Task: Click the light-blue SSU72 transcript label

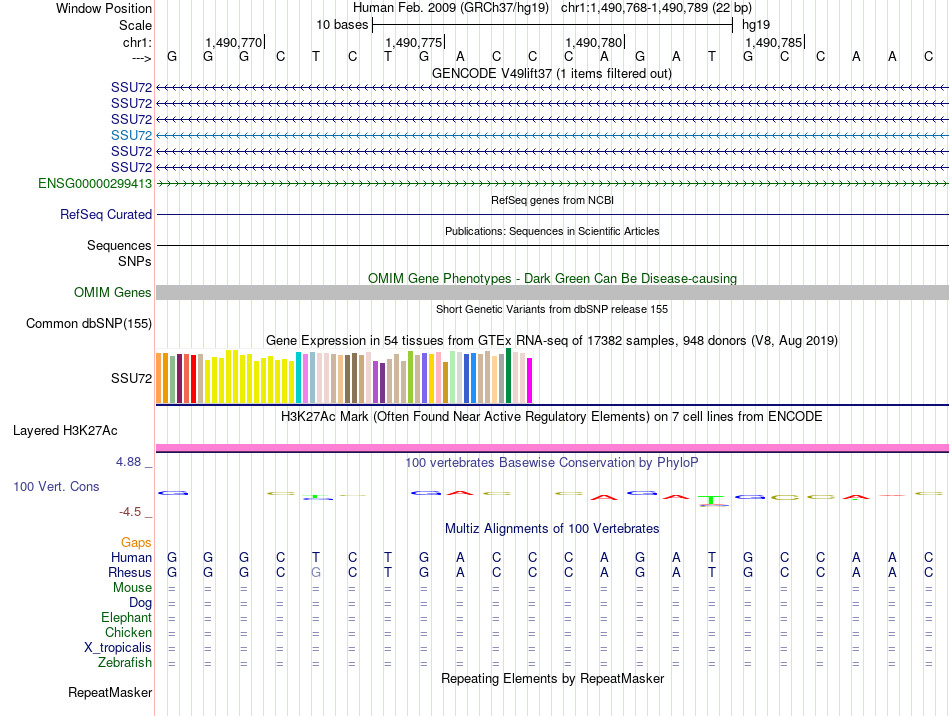Action: (x=131, y=135)
